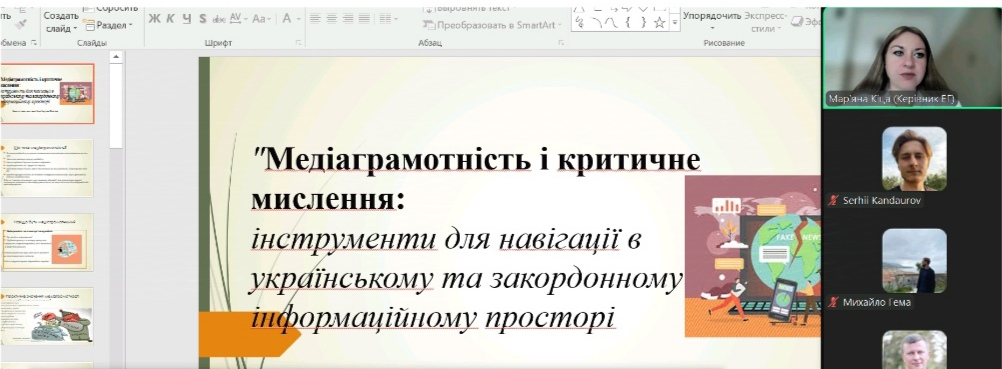Viewport: 1002px width, 369px height.
Task: Click text українському та закордонному
Action: point(466,280)
